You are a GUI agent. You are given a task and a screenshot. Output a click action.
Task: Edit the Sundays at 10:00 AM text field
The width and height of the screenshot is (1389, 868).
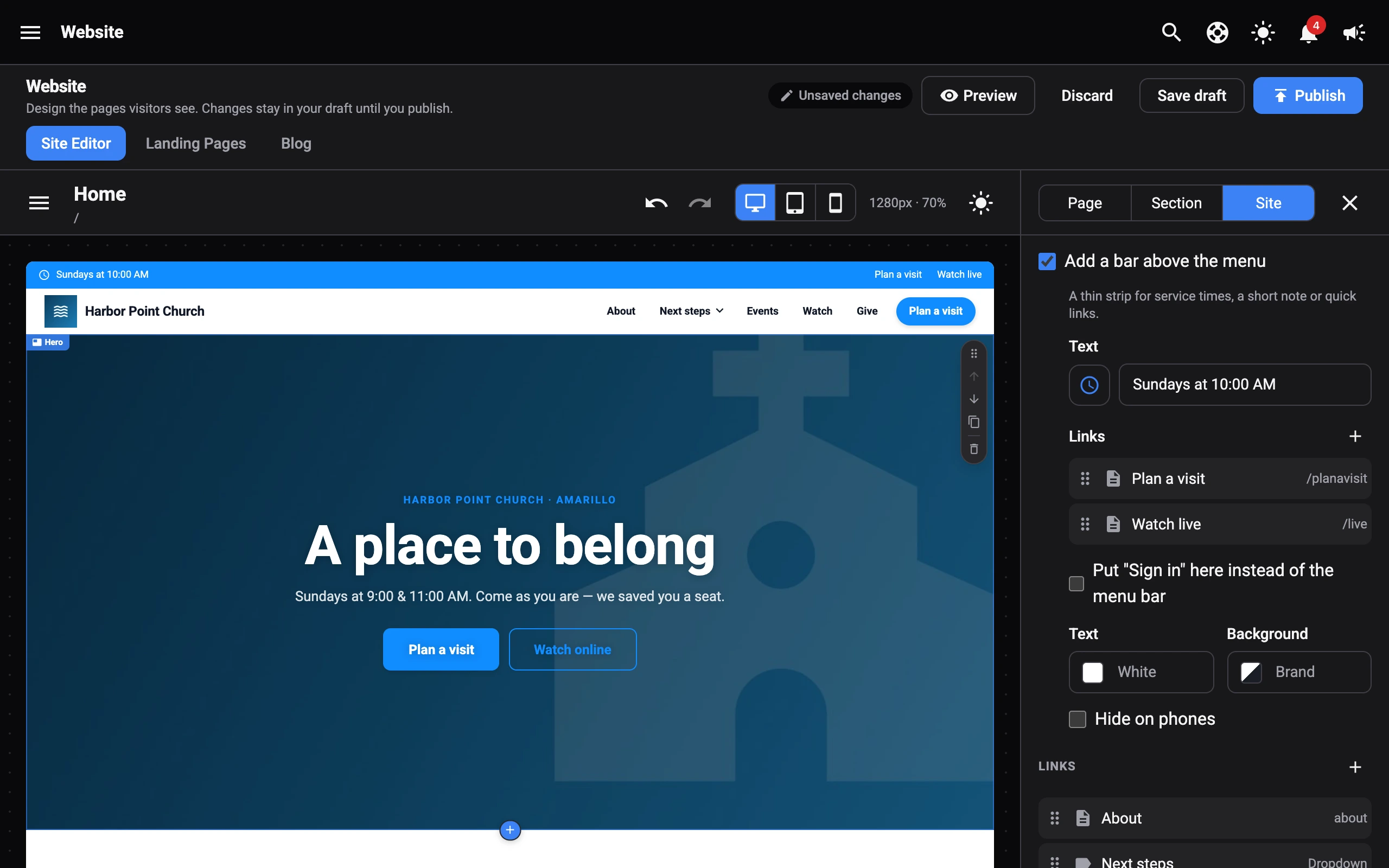point(1244,385)
